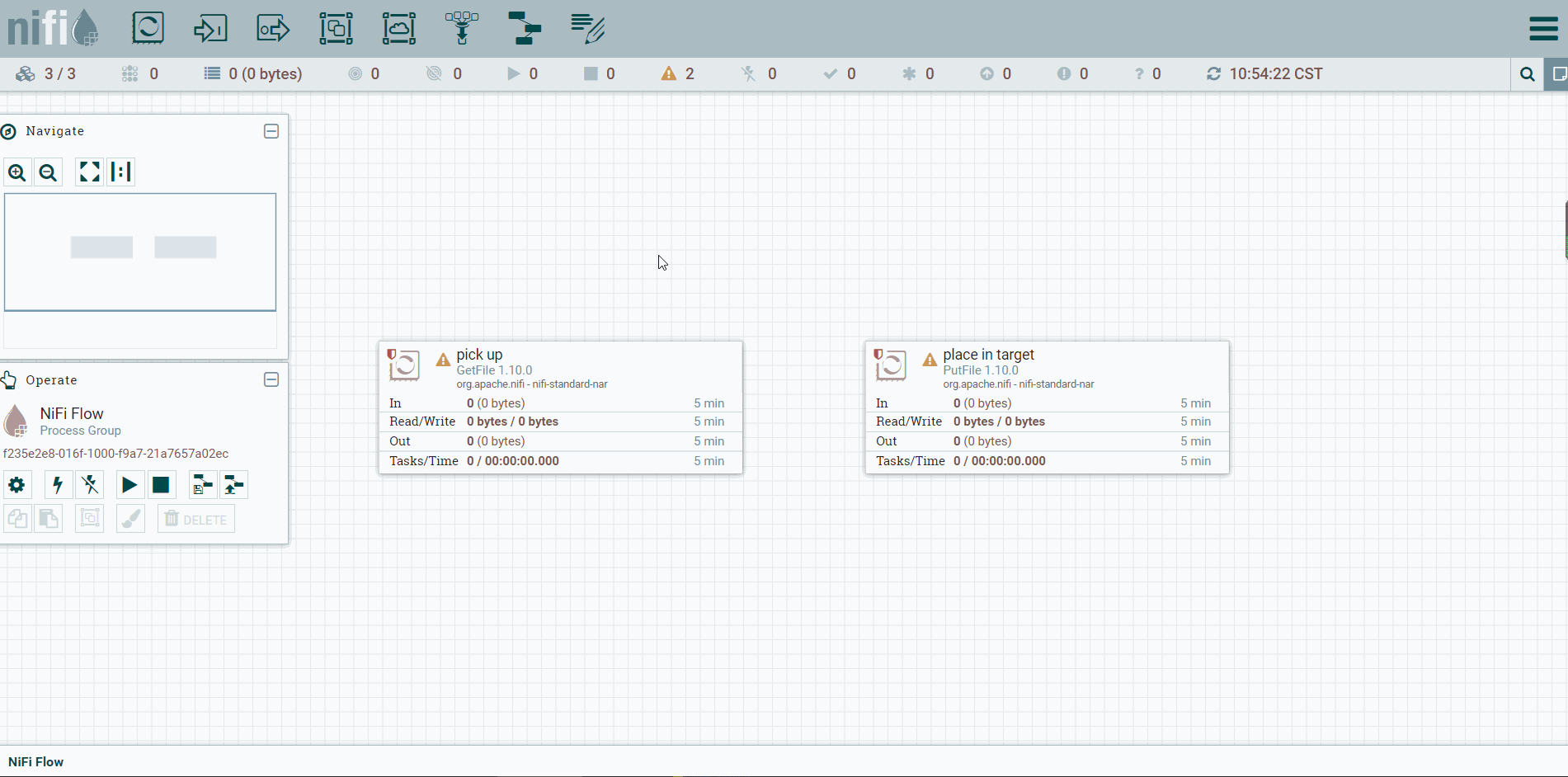
Task: Zoom in on the canvas
Action: tap(17, 172)
